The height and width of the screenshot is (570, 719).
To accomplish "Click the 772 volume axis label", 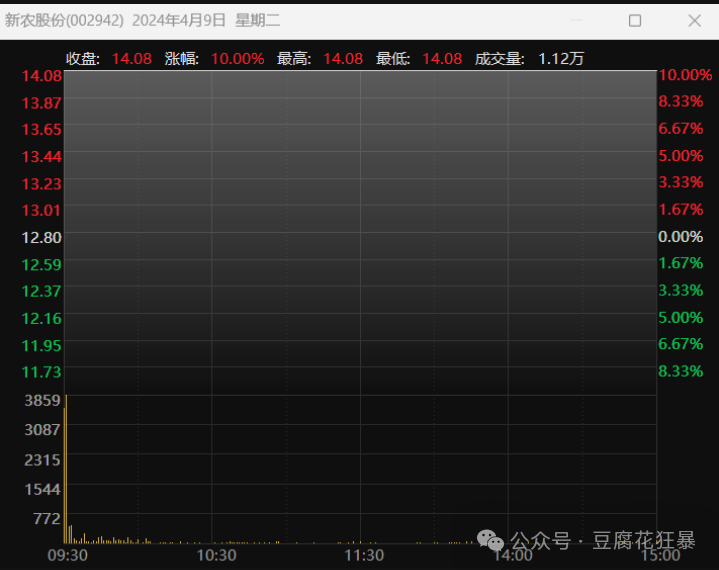I will (47, 519).
